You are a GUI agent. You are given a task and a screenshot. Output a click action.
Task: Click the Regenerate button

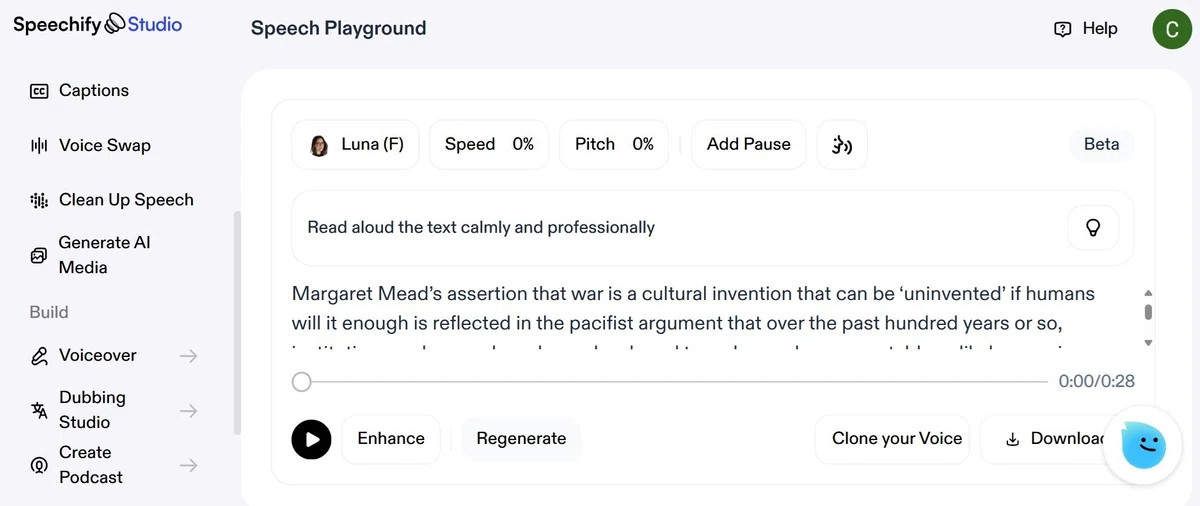(521, 439)
